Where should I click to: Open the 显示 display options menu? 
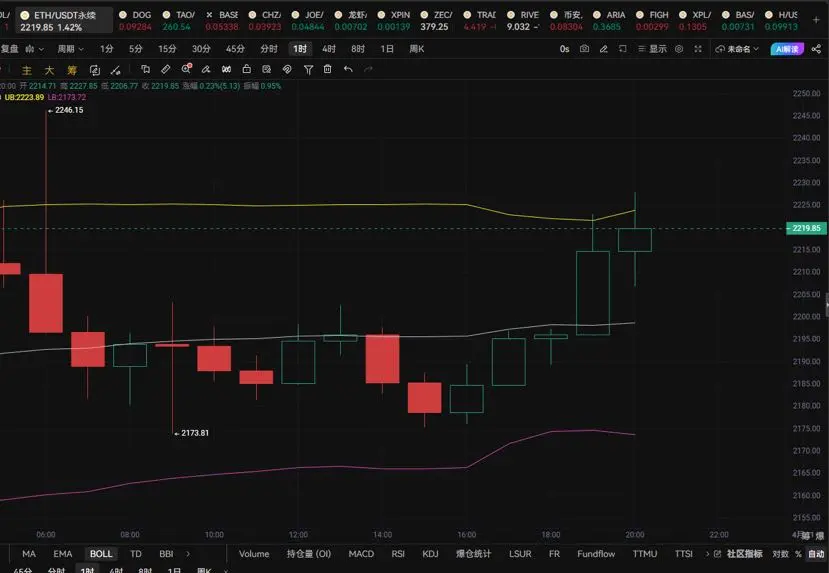coord(652,49)
